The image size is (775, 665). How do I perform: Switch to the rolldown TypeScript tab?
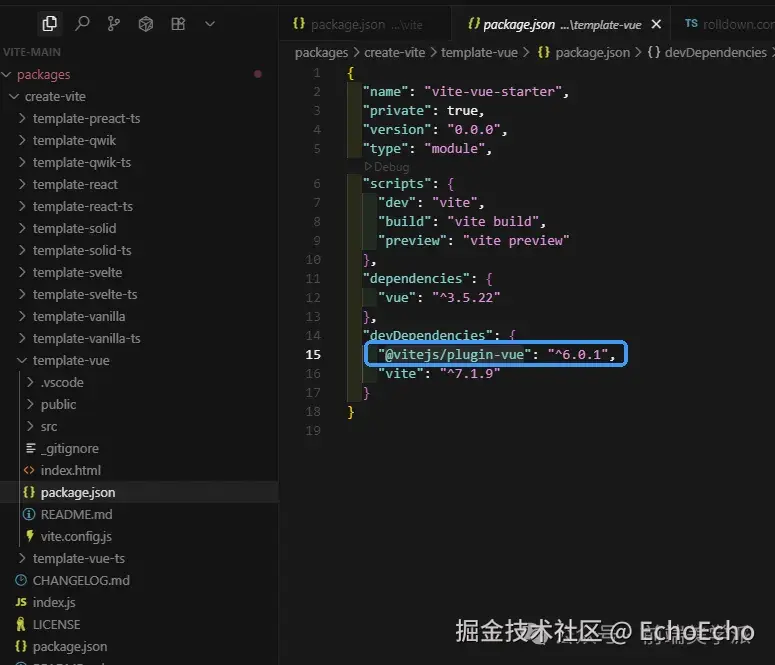click(726, 24)
